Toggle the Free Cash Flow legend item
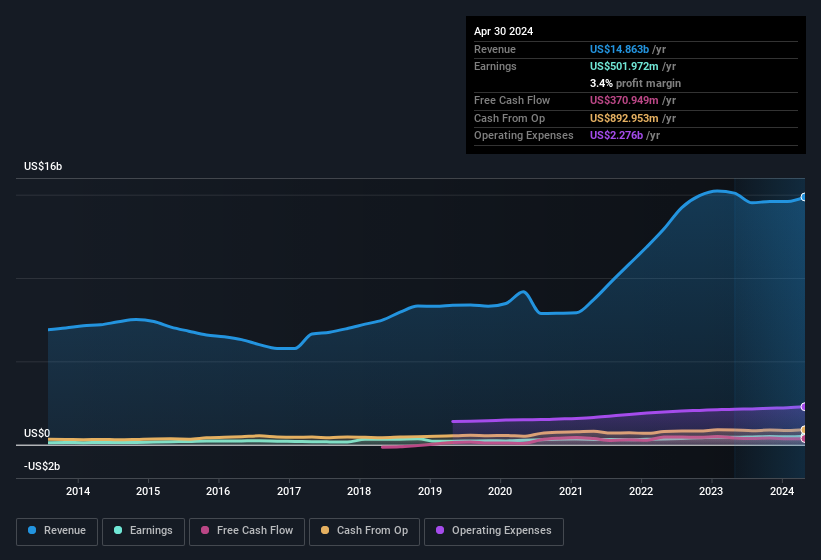 point(247,531)
